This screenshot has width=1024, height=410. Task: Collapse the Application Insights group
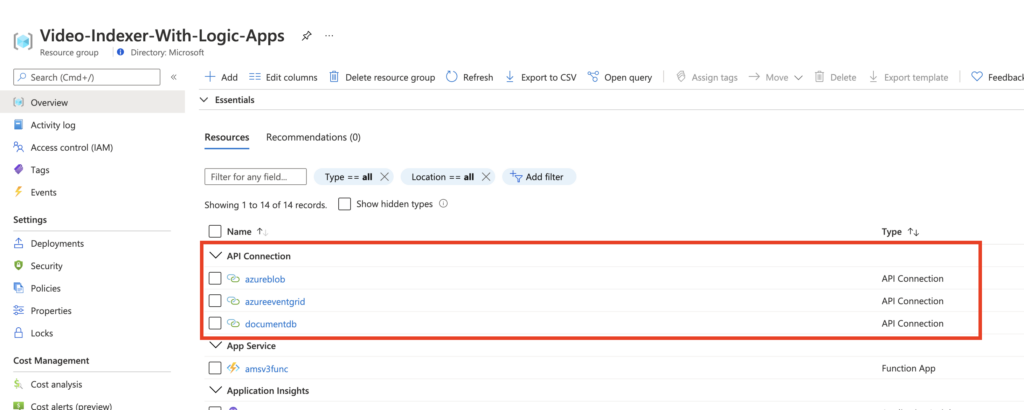coord(215,390)
